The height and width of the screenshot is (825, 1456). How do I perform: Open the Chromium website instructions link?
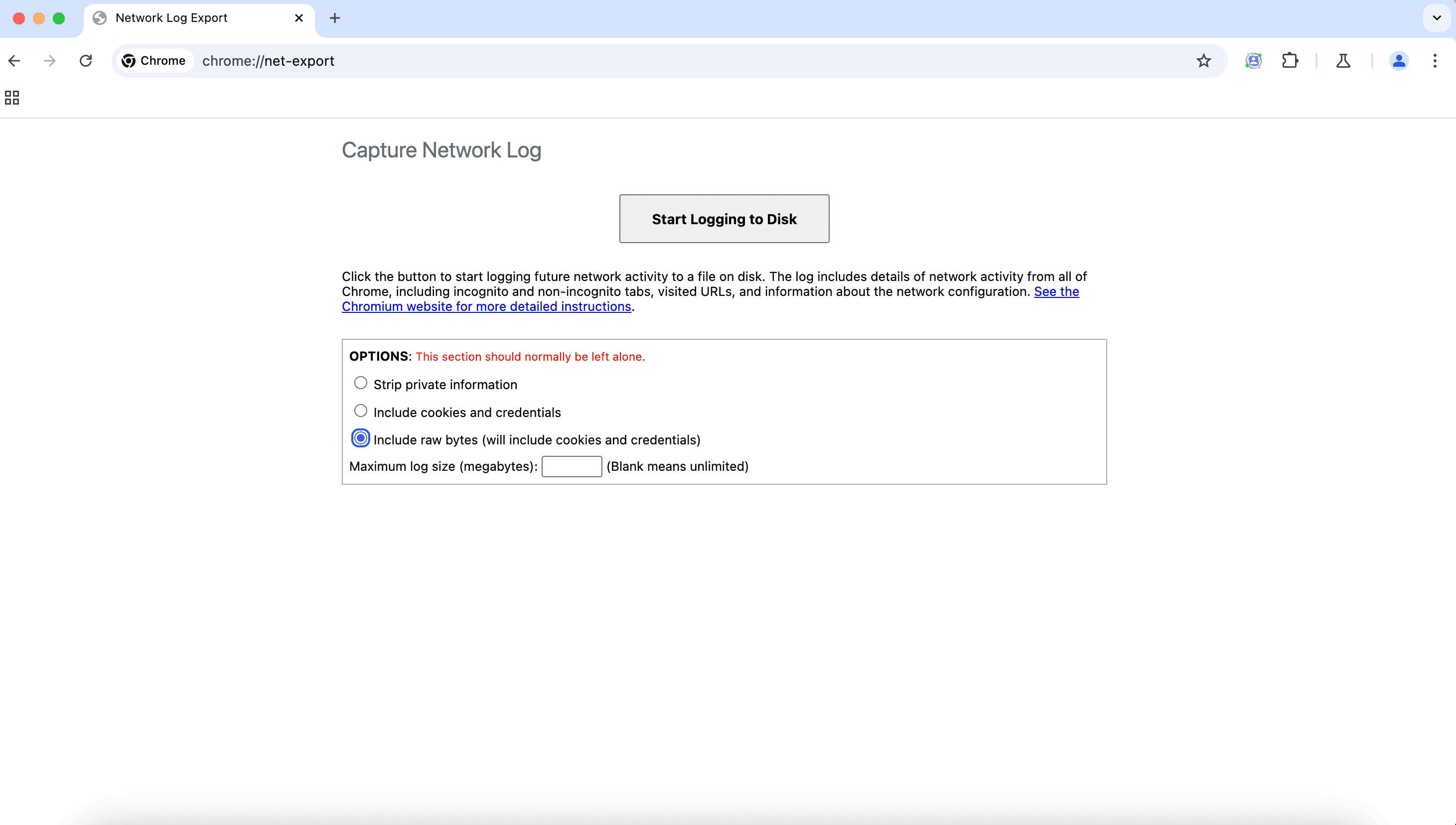(485, 306)
